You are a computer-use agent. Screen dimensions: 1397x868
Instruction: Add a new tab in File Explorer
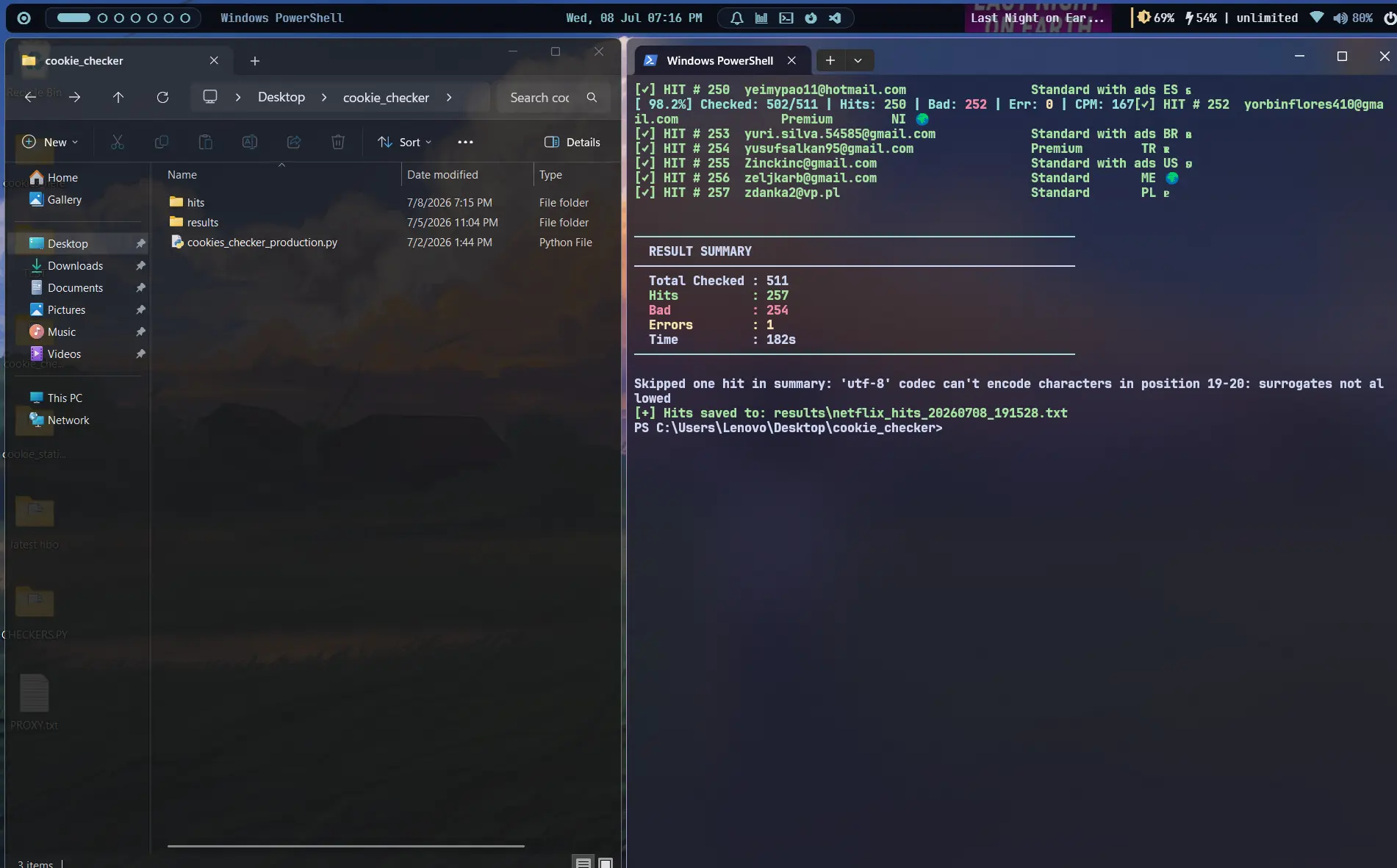point(255,61)
